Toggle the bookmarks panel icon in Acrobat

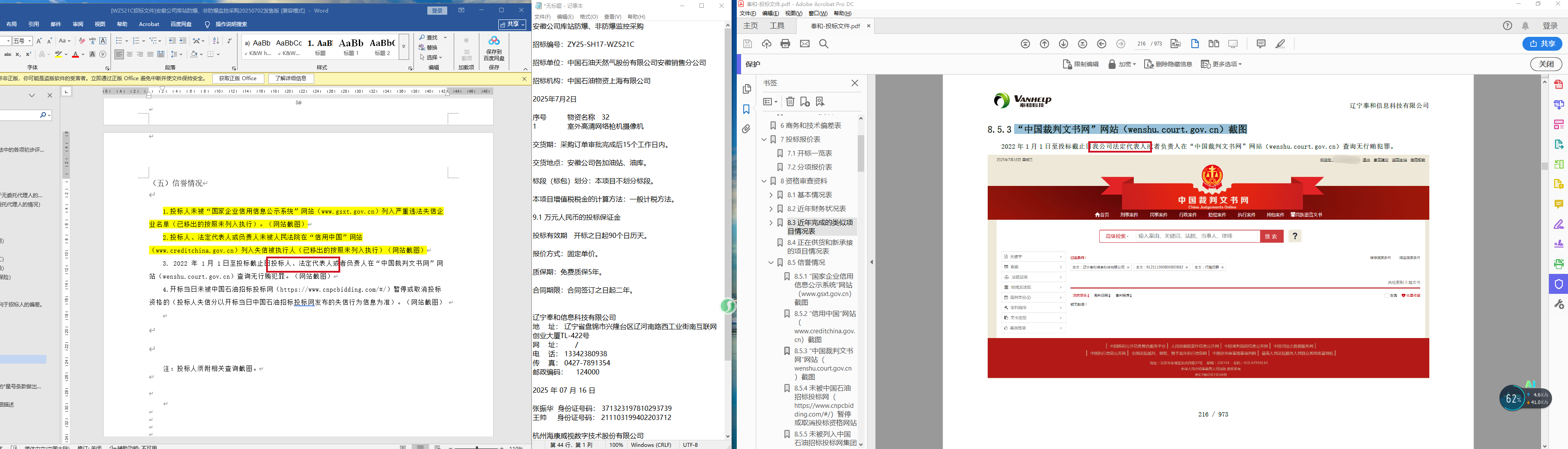point(747,109)
